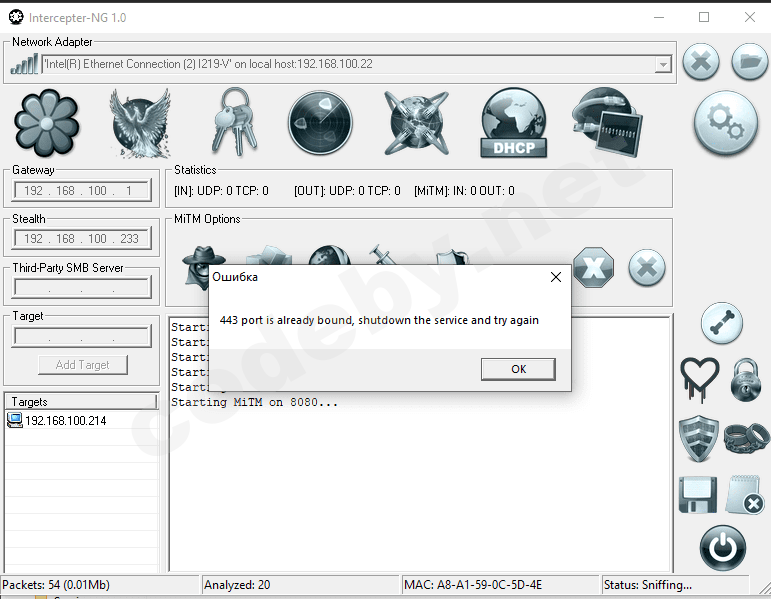Click the round X button beside adapter
Viewport: 771px width, 599px height.
pos(701,62)
